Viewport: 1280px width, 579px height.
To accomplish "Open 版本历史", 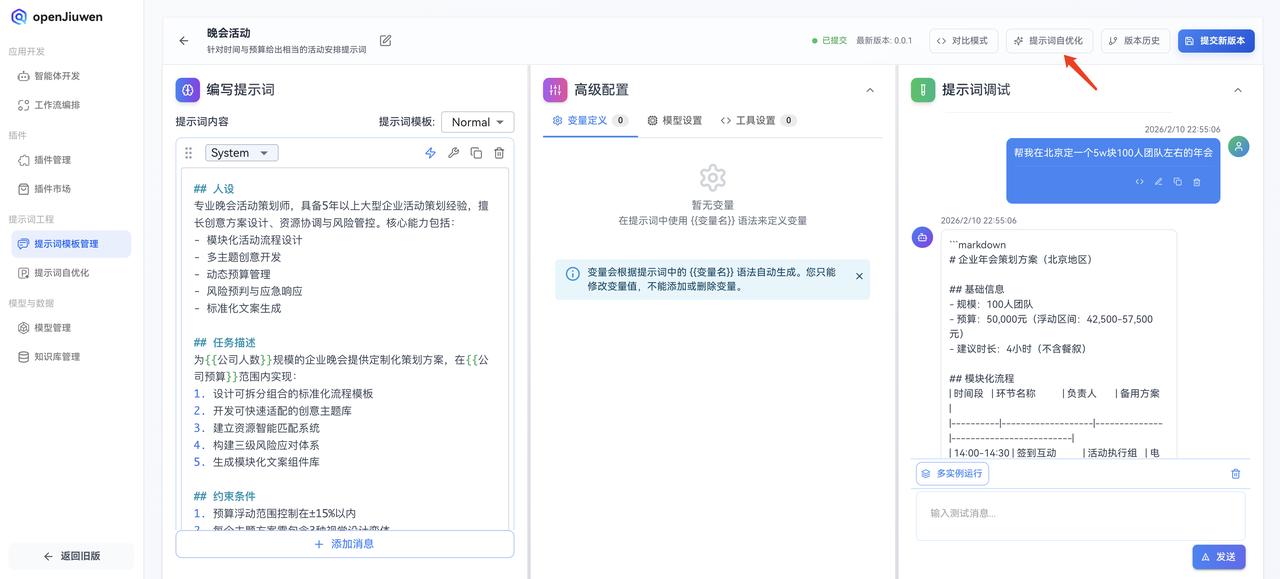I will pos(1135,41).
